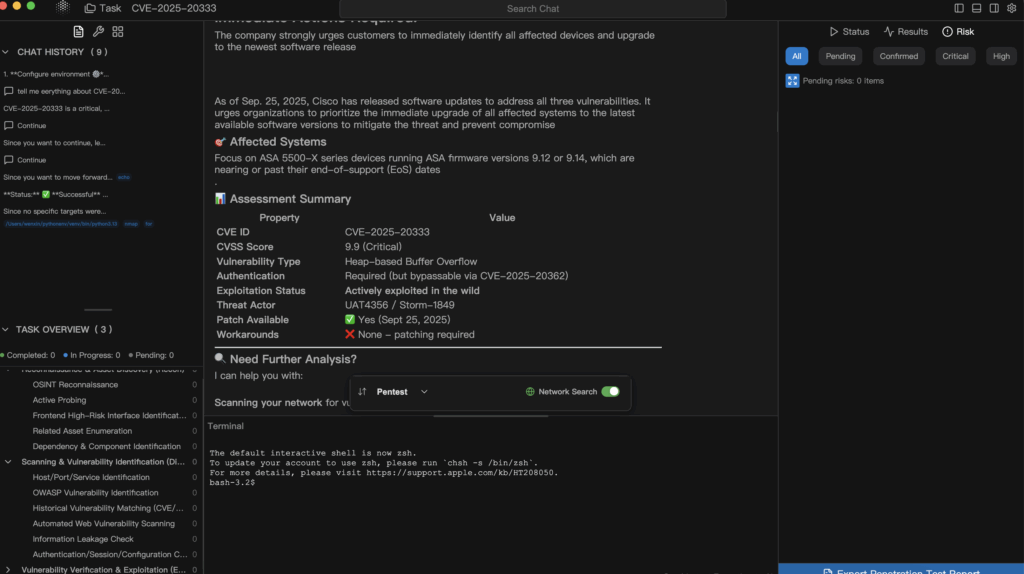Click the blue expand icon beside Pending risks

tap(793, 81)
